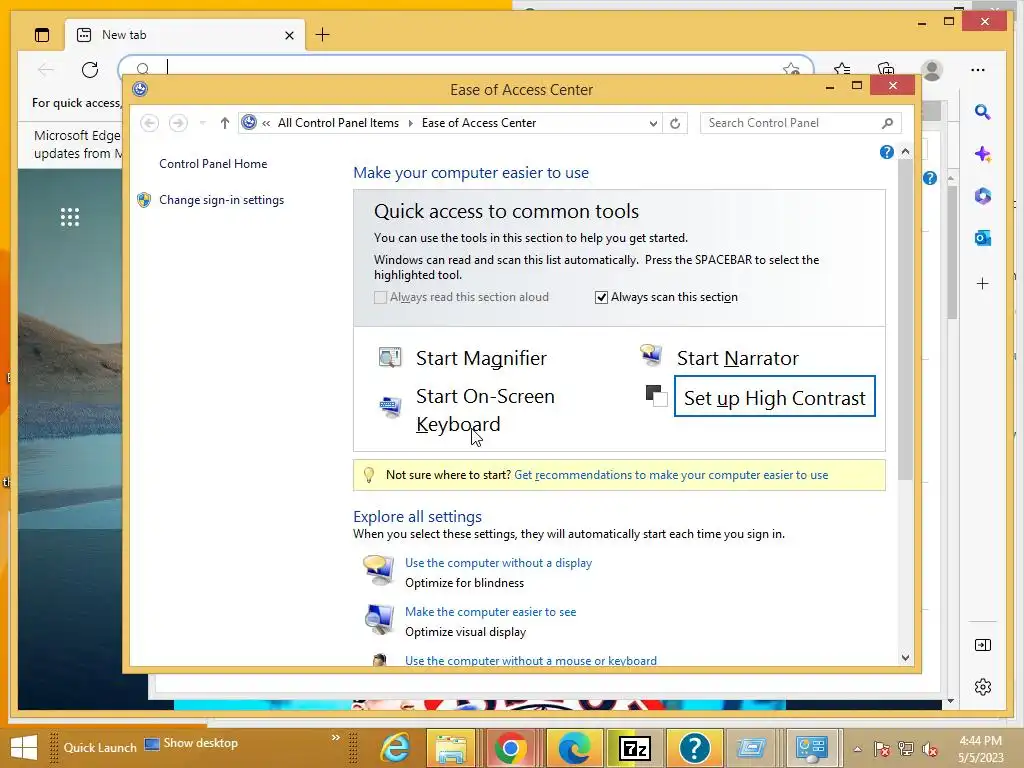Click Start Magnifier text link
The height and width of the screenshot is (768, 1024).
coord(481,358)
